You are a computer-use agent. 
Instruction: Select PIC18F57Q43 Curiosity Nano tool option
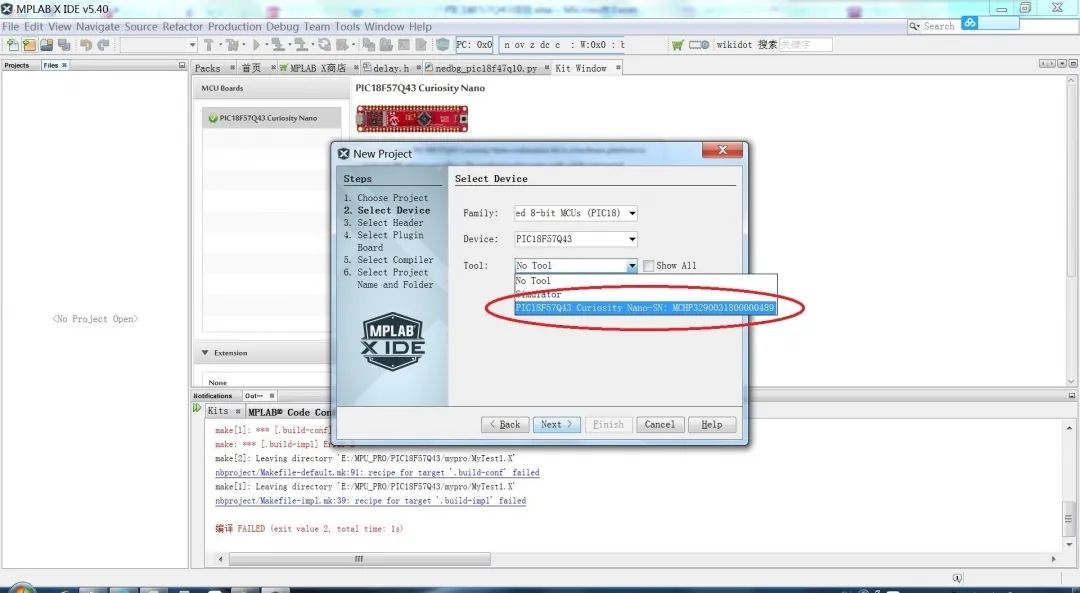tap(644, 308)
